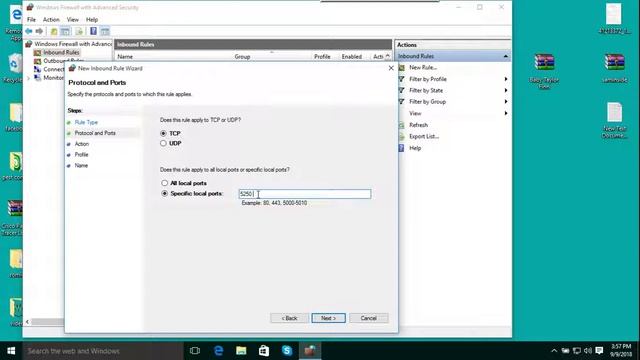Launch Edge from the taskbar

pyautogui.click(x=218, y=351)
